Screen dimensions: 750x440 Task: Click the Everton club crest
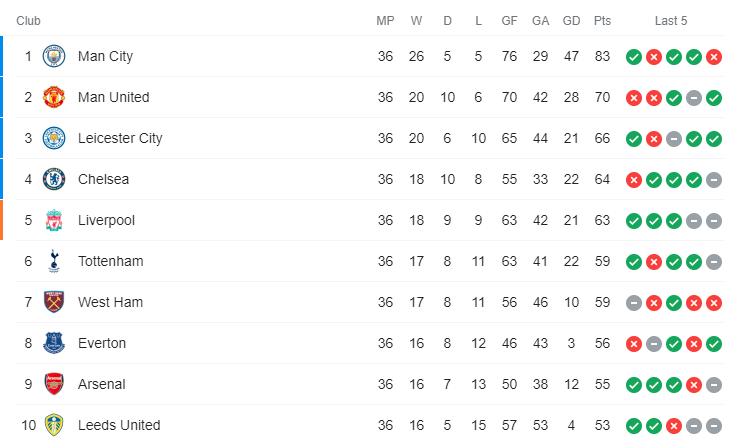pyautogui.click(x=54, y=343)
